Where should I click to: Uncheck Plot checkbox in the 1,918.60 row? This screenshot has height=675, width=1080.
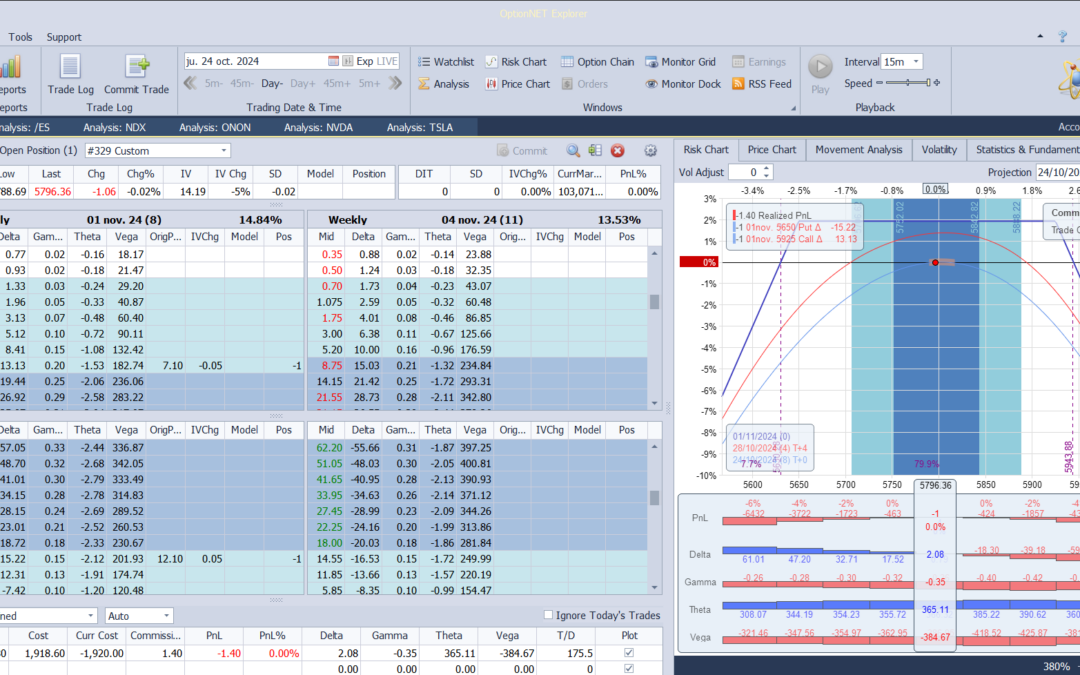(628, 653)
